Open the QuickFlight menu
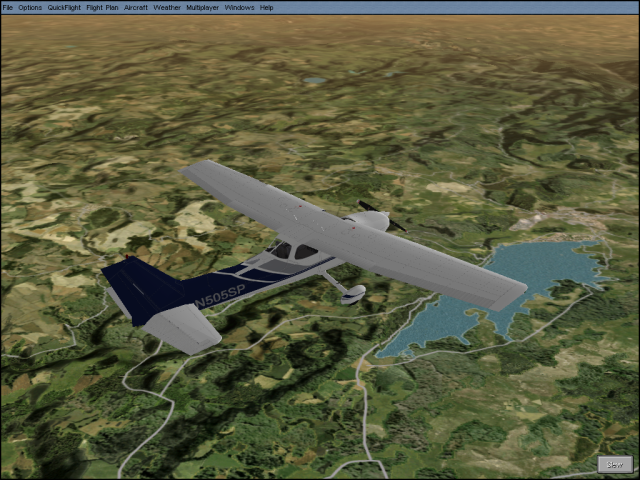Viewport: 640px width, 480px height. click(x=64, y=7)
